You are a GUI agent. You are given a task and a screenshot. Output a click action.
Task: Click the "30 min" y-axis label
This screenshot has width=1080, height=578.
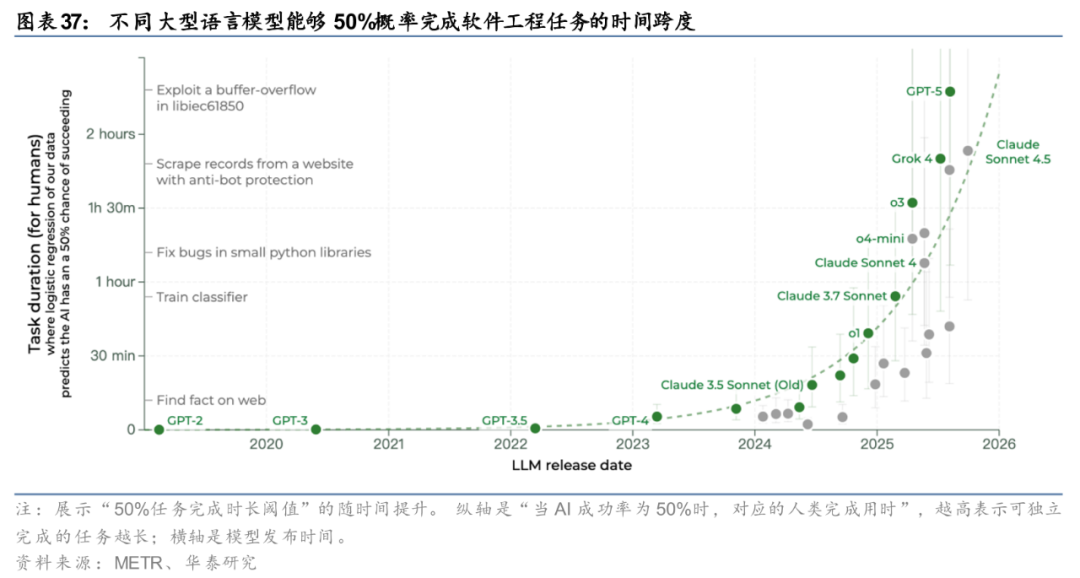coord(113,355)
